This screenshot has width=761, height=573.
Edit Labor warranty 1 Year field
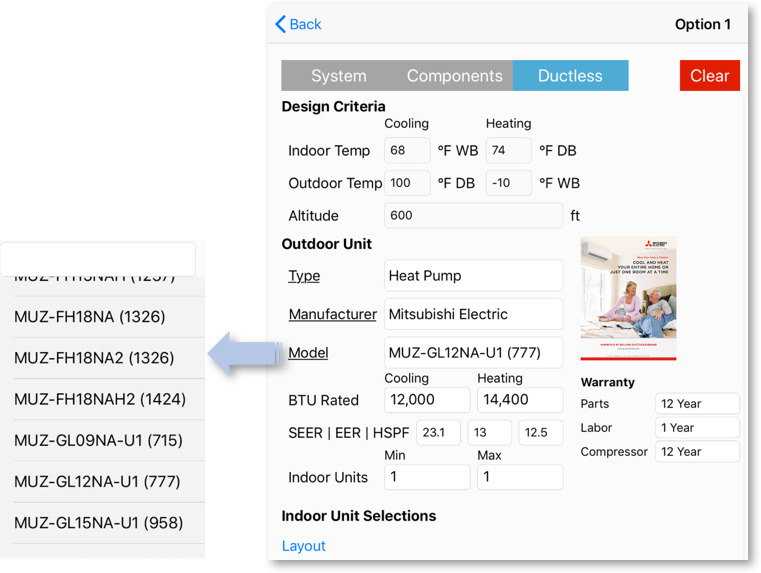coord(697,427)
